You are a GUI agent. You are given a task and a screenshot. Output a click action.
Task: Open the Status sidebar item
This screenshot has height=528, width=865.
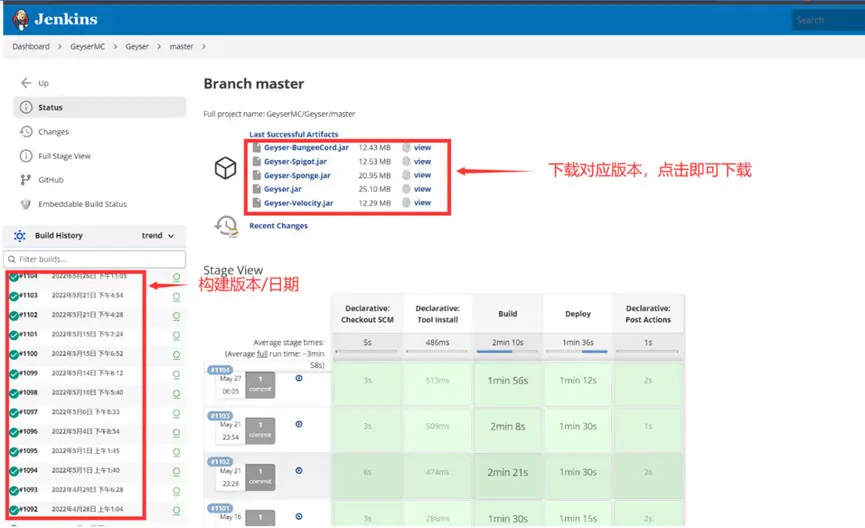pyautogui.click(x=99, y=107)
